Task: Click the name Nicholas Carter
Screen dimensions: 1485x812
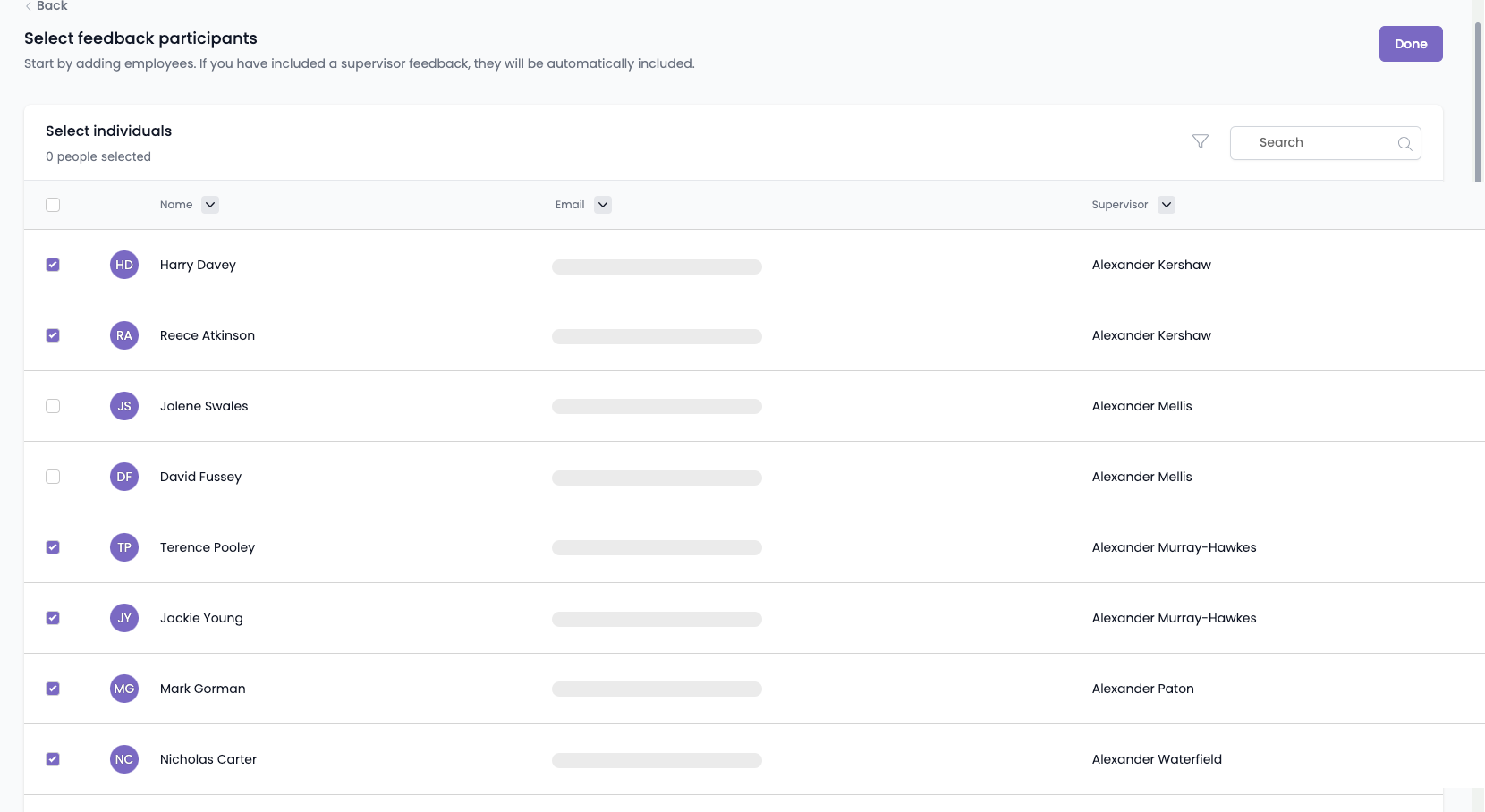Action: (208, 759)
